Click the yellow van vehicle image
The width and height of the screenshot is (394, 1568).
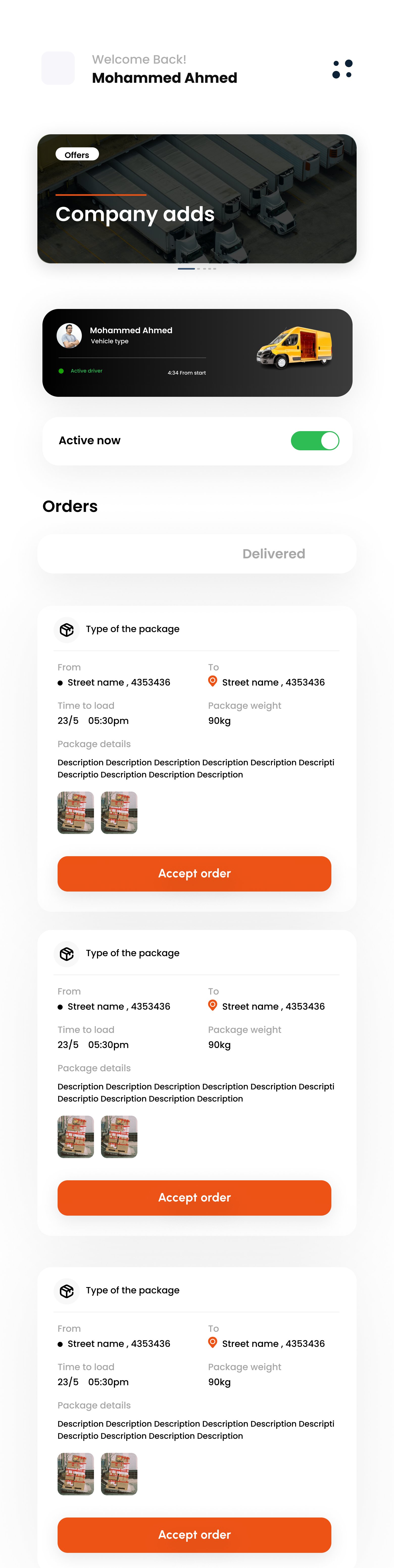[x=294, y=348]
